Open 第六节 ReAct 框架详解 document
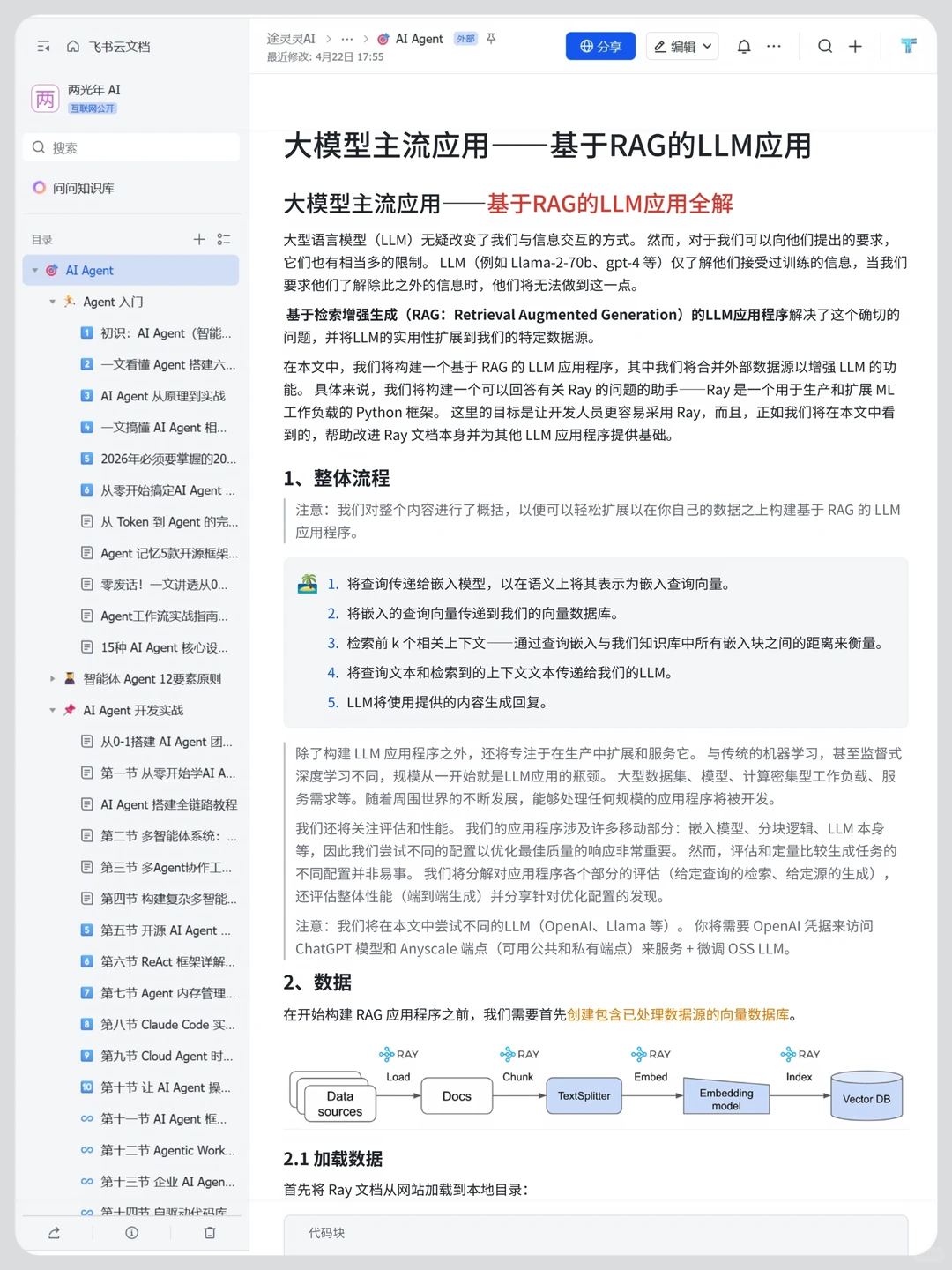952x1270 pixels. [159, 961]
